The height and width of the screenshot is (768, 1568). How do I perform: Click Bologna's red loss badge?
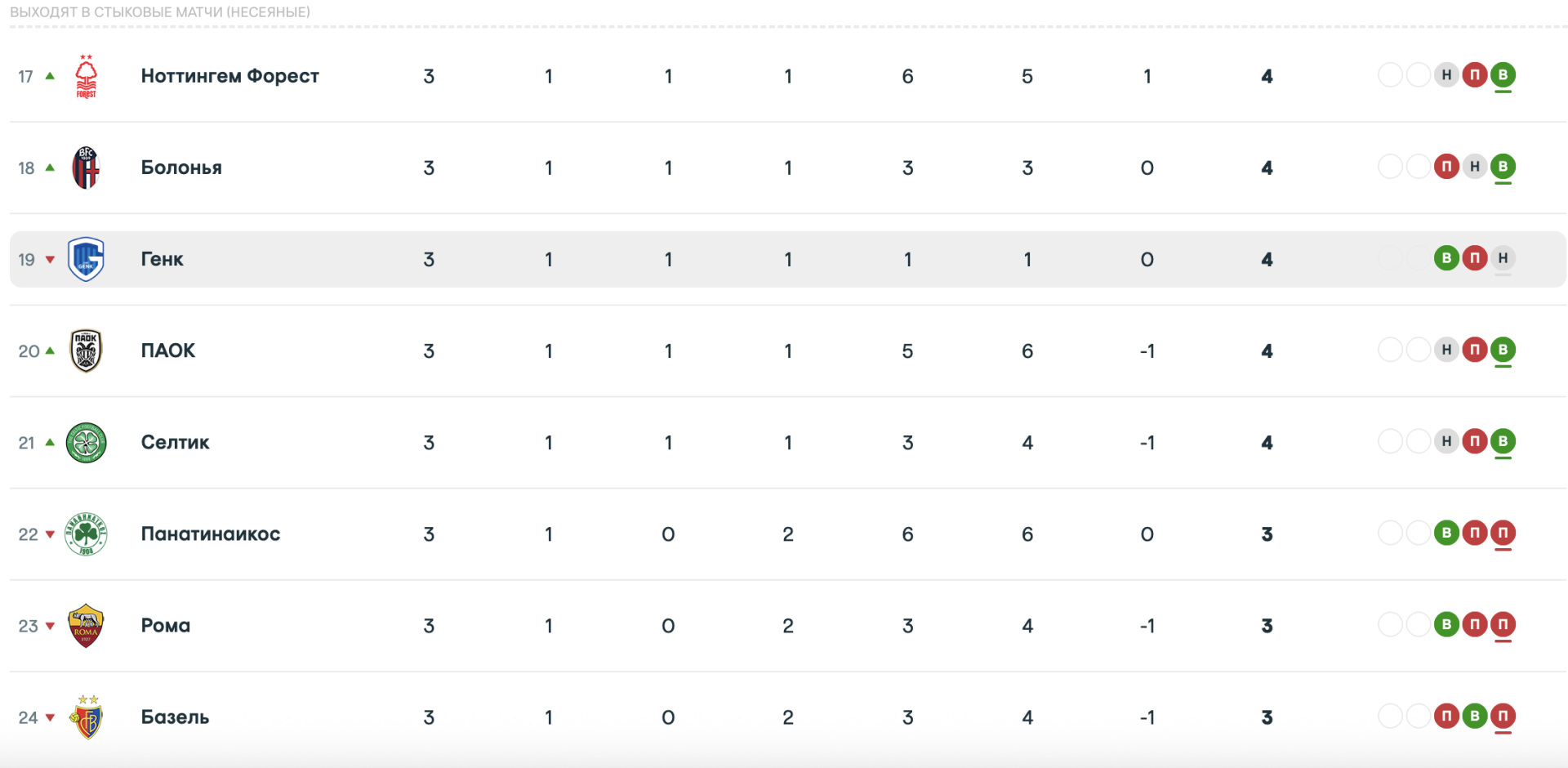1446,167
